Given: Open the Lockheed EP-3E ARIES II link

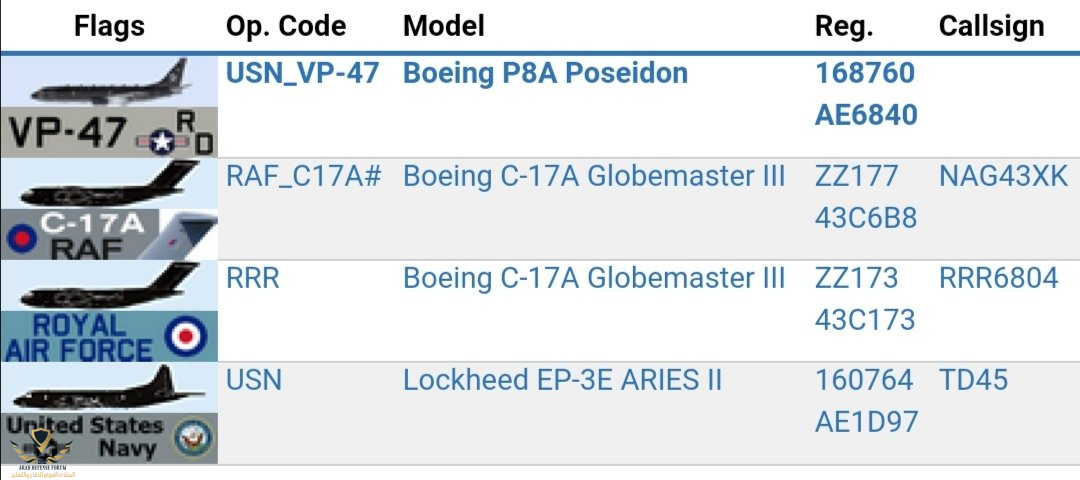Looking at the screenshot, I should (x=563, y=380).
